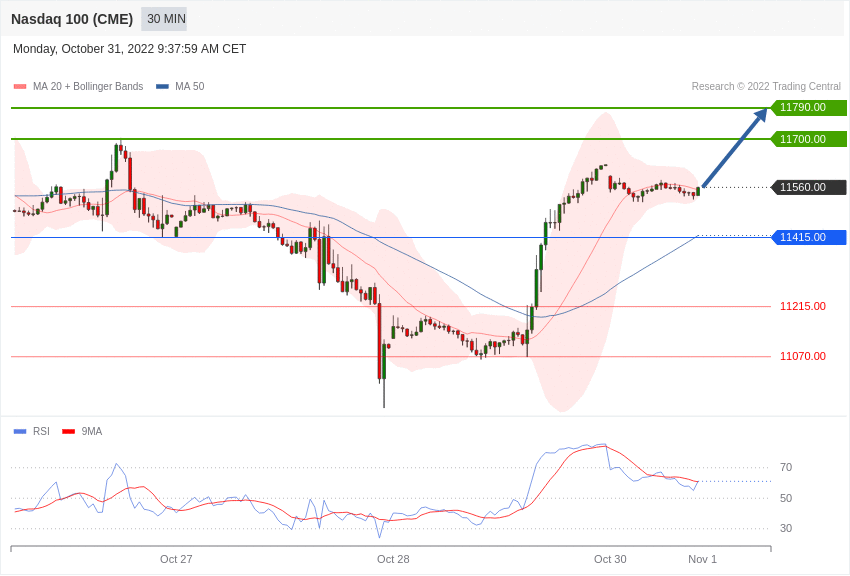Select the 11415.00 pivot price label
This screenshot has height=576, width=850.
pyautogui.click(x=809, y=237)
